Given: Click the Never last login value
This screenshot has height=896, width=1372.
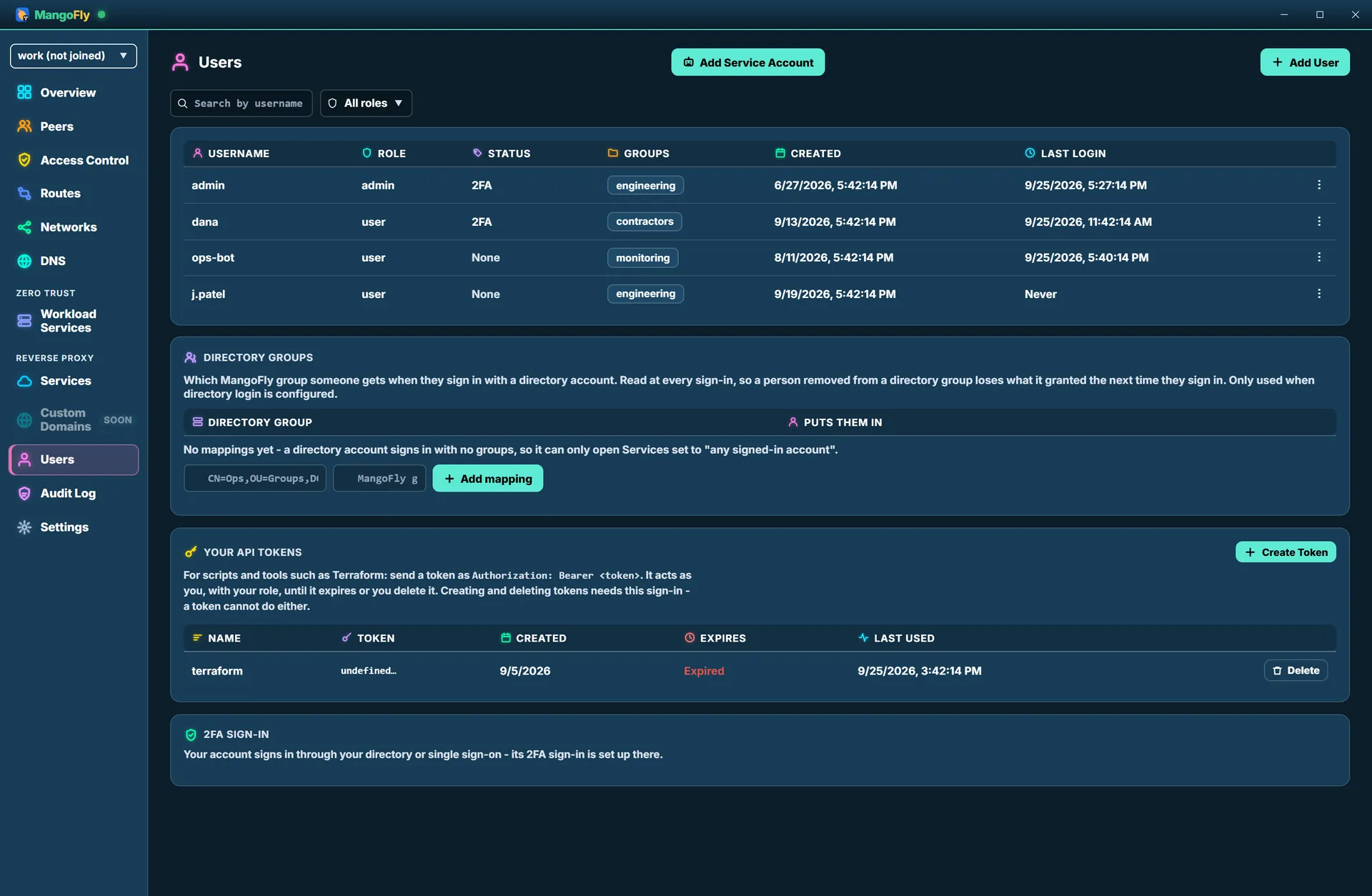Looking at the screenshot, I should [x=1040, y=294].
